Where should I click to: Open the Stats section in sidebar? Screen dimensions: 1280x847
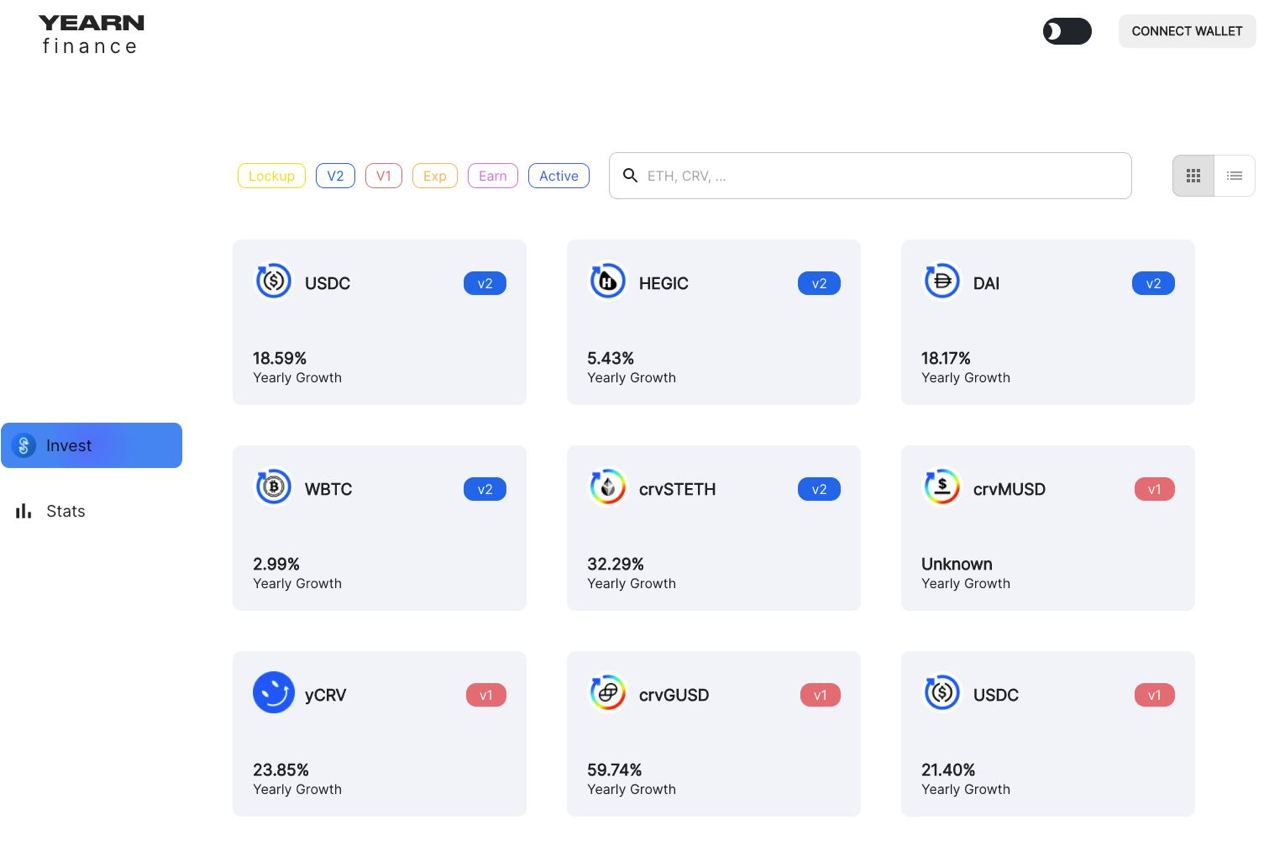pyautogui.click(x=91, y=511)
